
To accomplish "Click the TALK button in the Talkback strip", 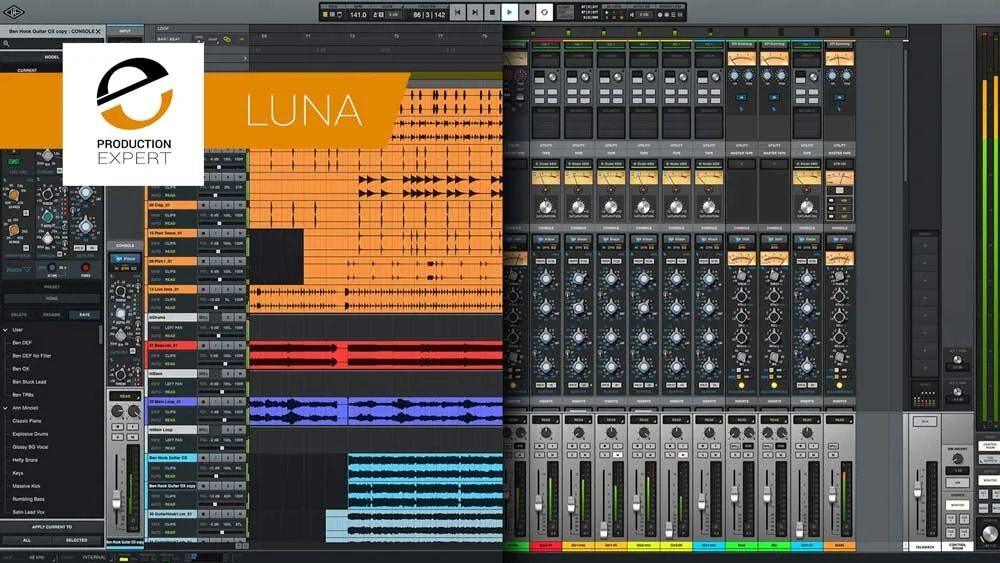I will pos(925,421).
